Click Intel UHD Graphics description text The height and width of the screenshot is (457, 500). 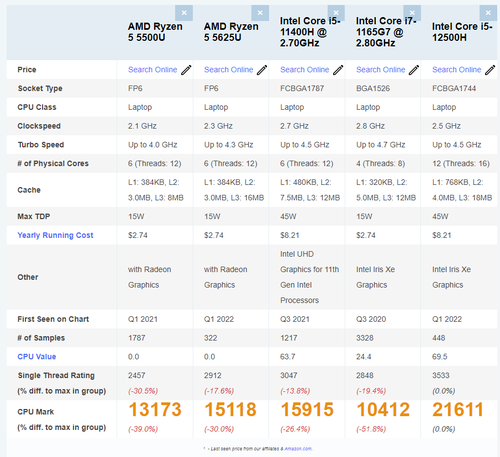click(310, 277)
